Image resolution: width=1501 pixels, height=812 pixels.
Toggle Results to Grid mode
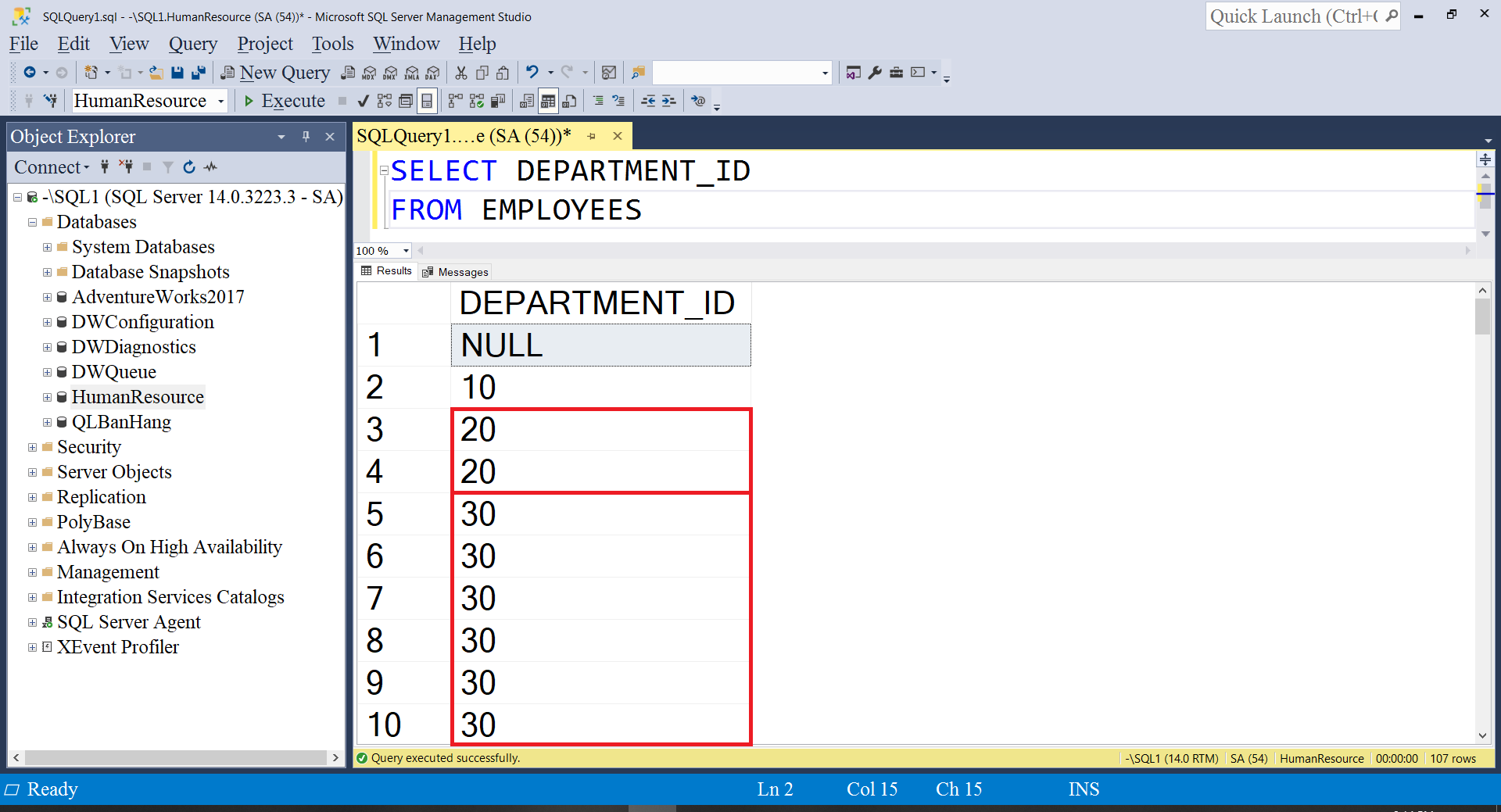click(x=548, y=101)
